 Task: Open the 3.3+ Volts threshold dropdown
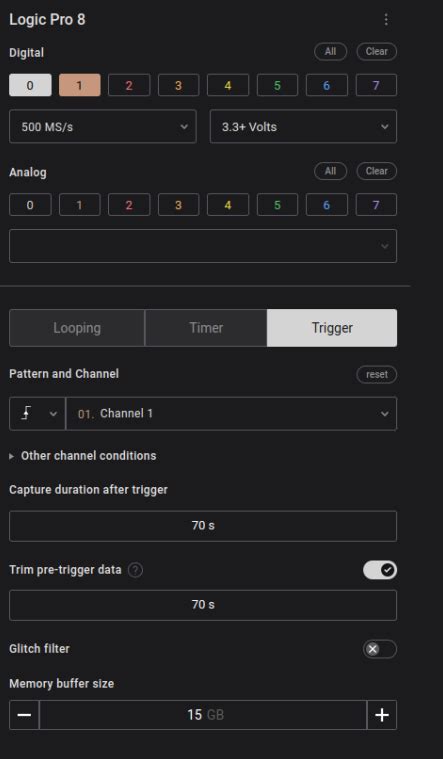(303, 127)
